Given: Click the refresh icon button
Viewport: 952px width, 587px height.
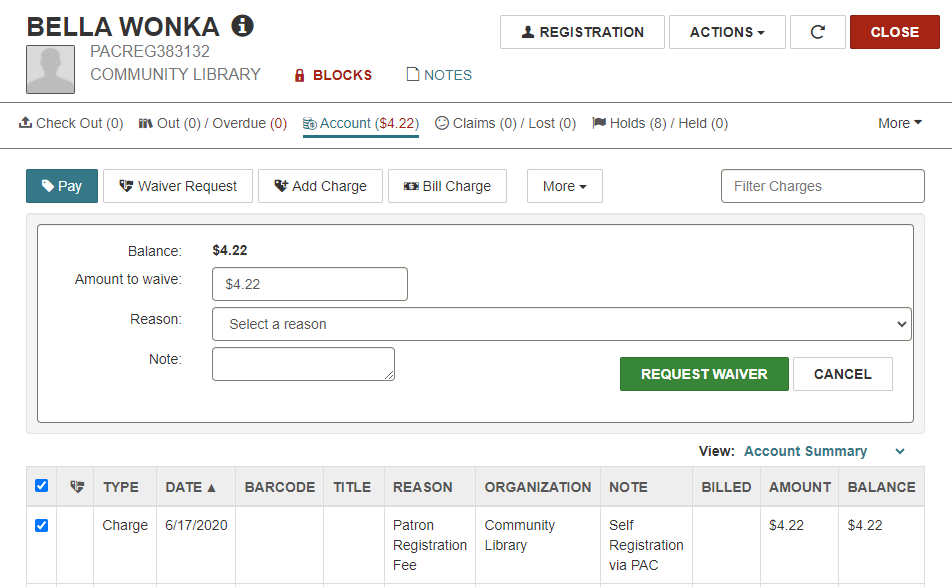Looking at the screenshot, I should (x=817, y=32).
